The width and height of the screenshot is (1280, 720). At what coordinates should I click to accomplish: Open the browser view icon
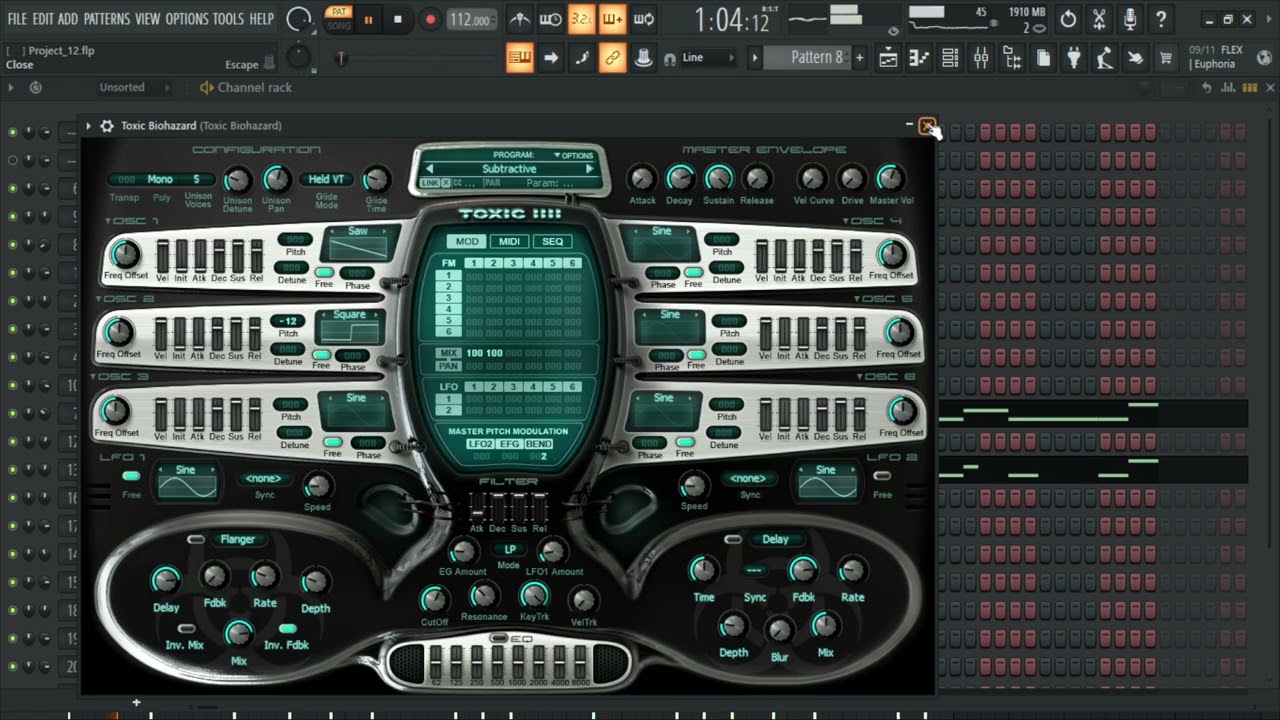pyautogui.click(x=1012, y=58)
